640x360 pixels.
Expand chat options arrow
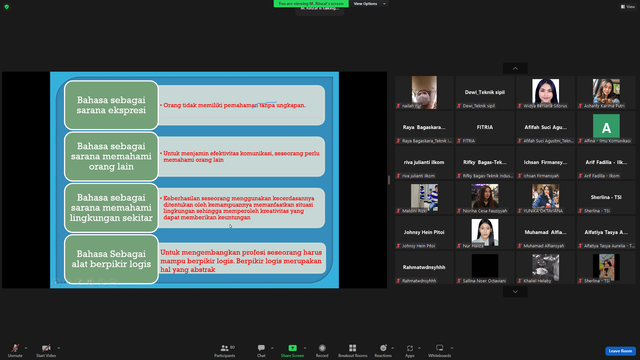[x=272, y=348]
